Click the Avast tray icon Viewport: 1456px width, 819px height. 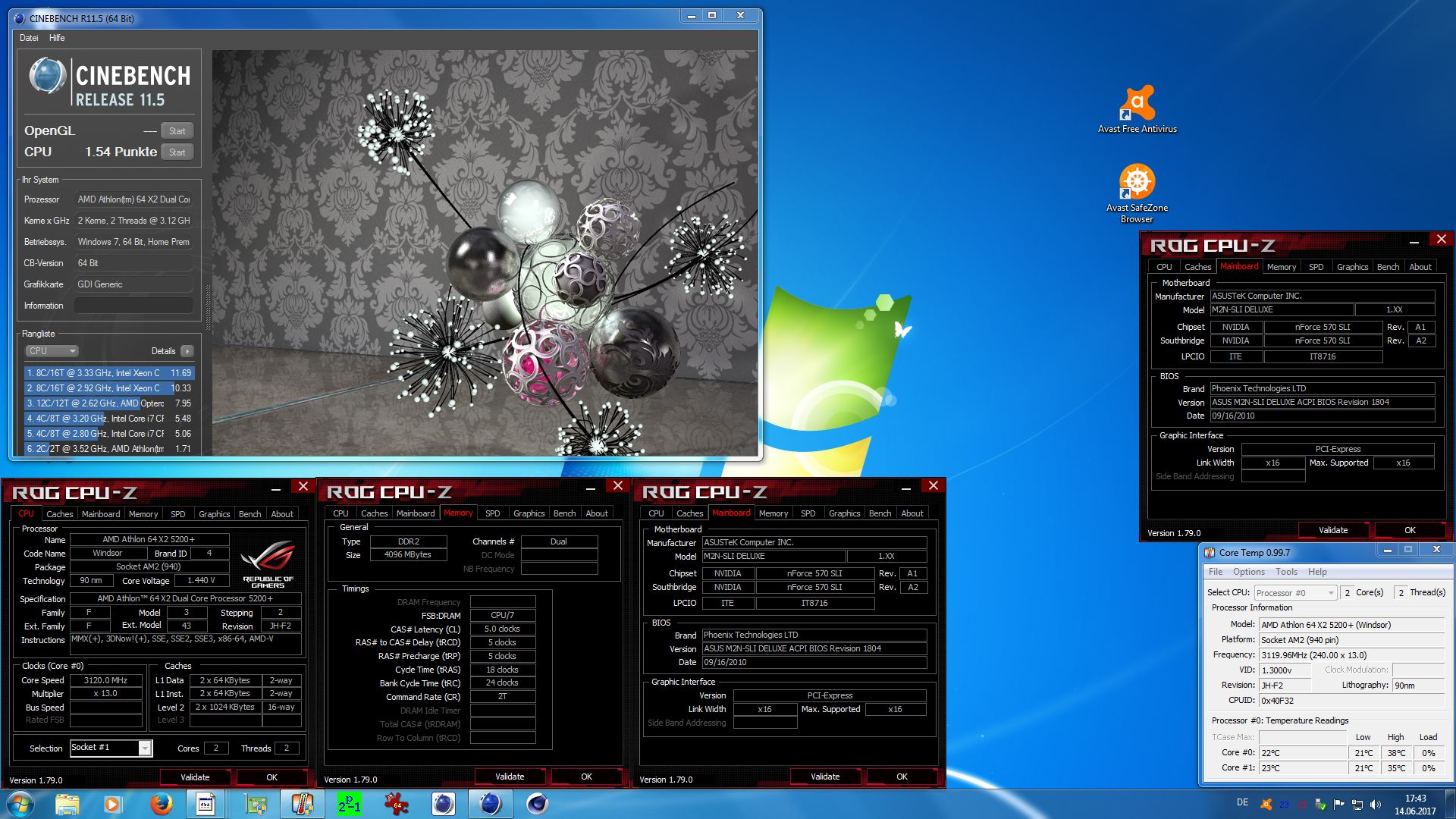(1266, 804)
